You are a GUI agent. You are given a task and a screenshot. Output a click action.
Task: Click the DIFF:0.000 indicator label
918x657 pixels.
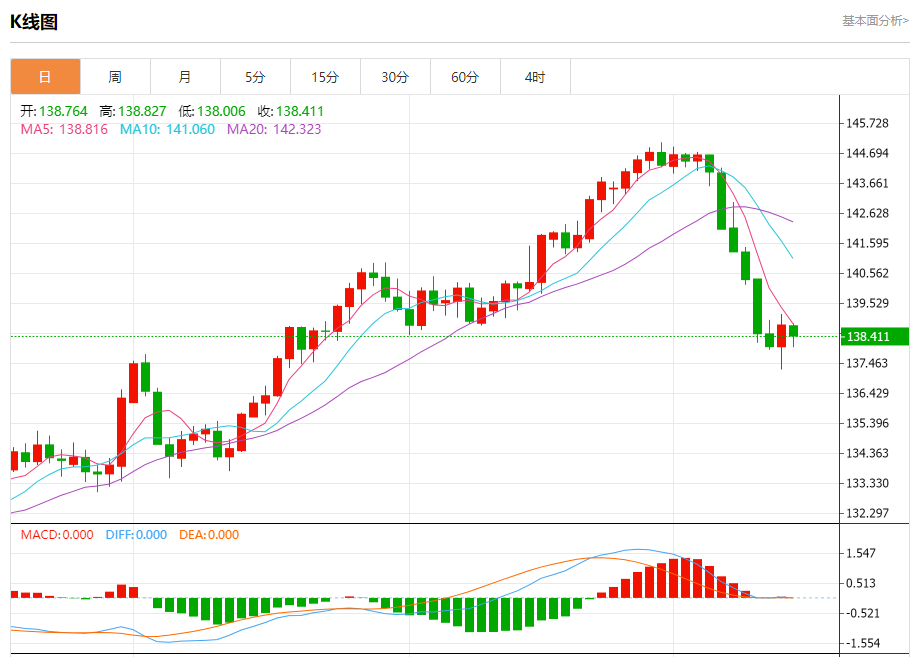pos(136,535)
